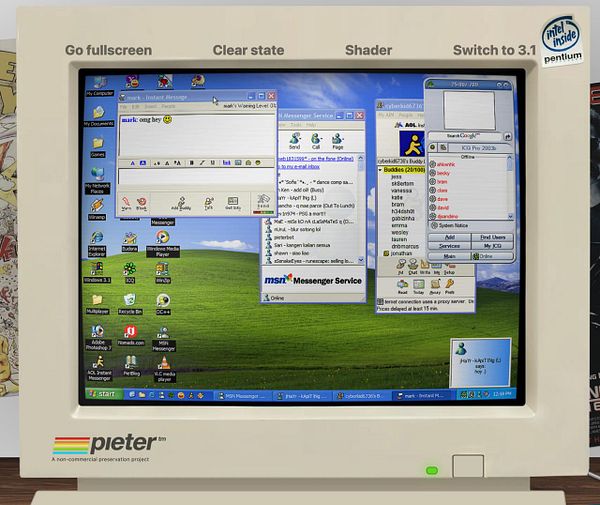Click the Away icon in AIM Buddy List
The image size is (600, 505).
click(x=435, y=287)
